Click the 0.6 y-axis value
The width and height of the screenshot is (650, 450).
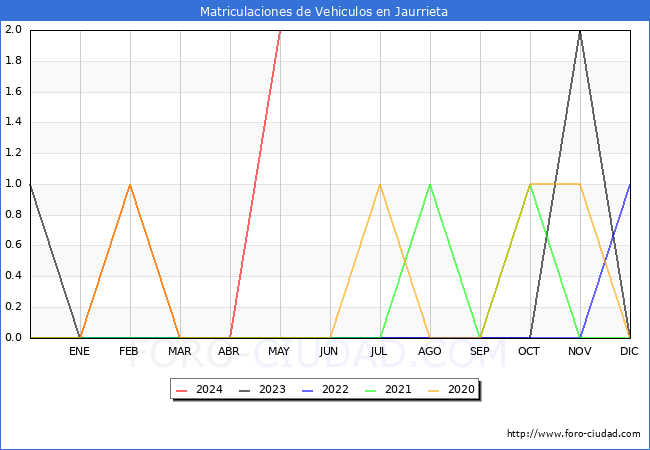13,245
